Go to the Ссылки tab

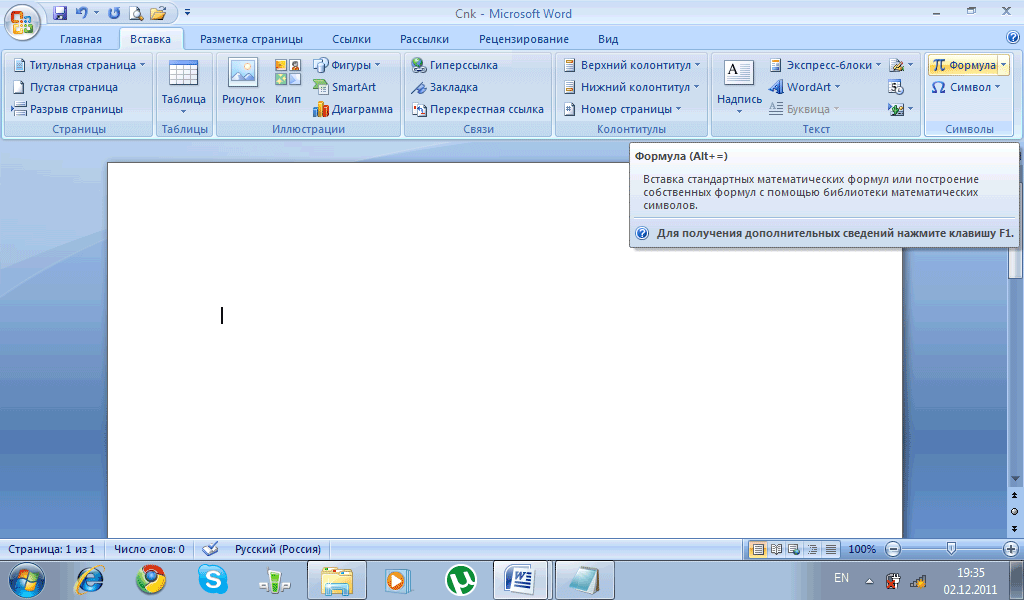tap(351, 39)
